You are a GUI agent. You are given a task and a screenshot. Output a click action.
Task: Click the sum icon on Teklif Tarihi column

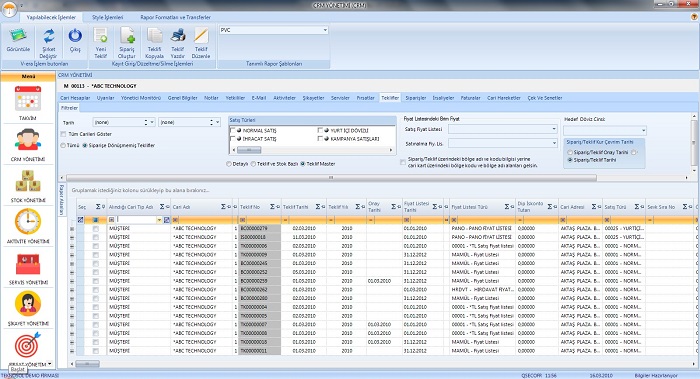(318, 207)
